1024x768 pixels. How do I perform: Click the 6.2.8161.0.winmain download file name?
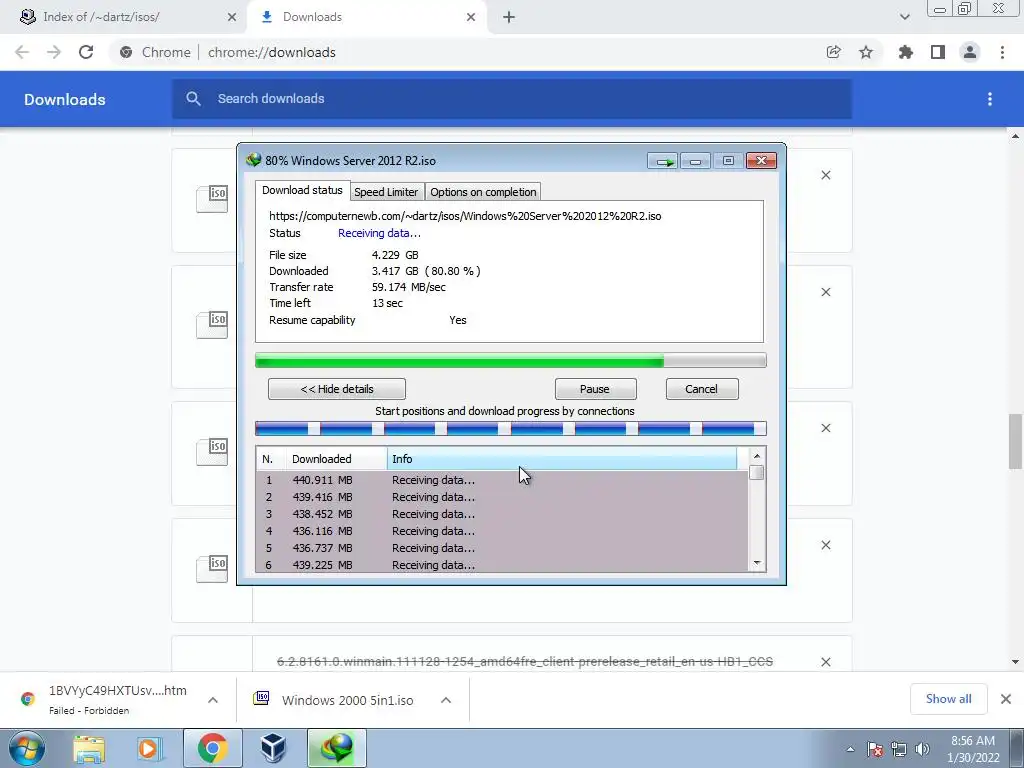[x=524, y=662]
